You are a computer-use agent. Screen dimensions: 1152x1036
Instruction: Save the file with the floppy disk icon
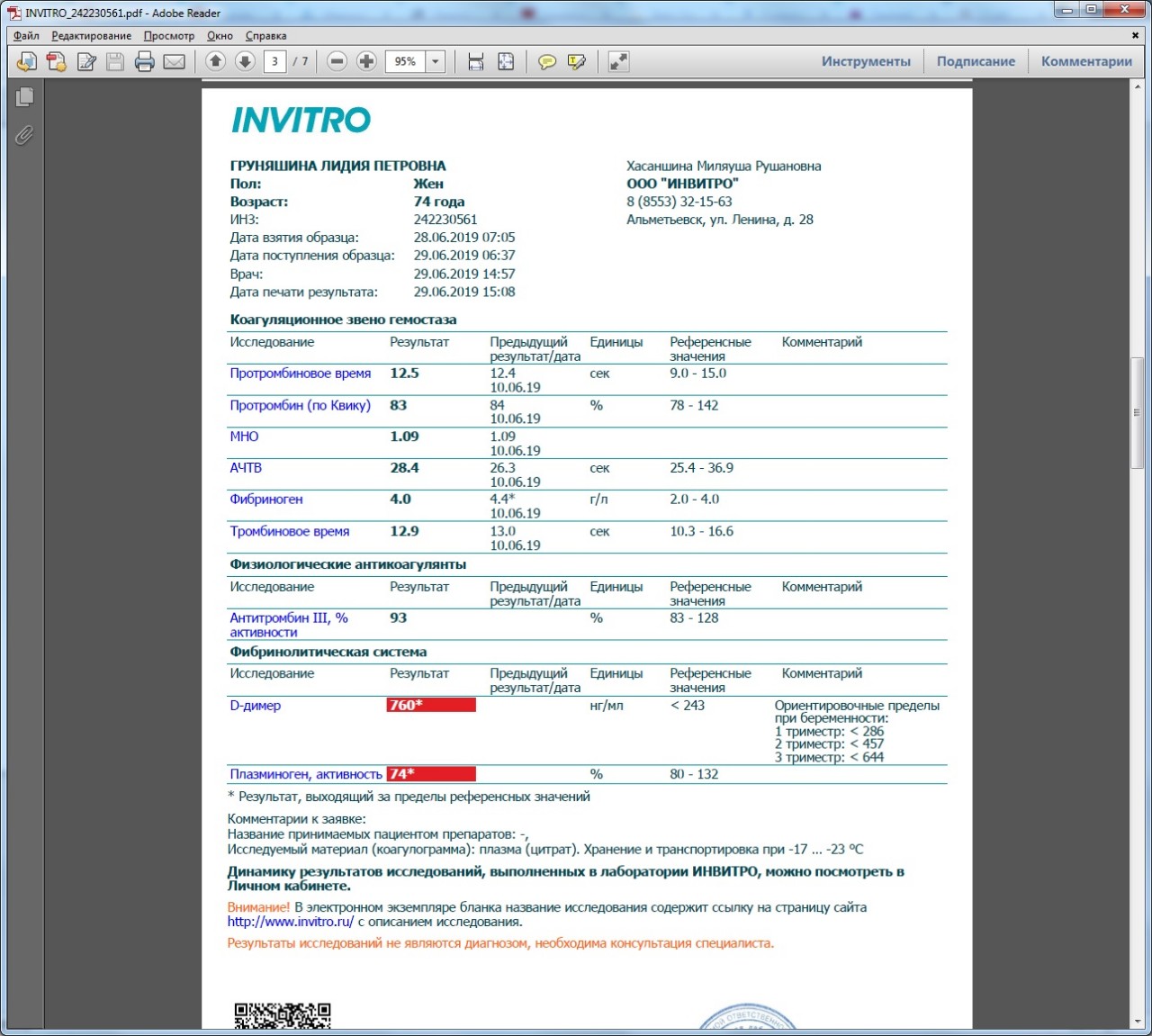[x=115, y=61]
